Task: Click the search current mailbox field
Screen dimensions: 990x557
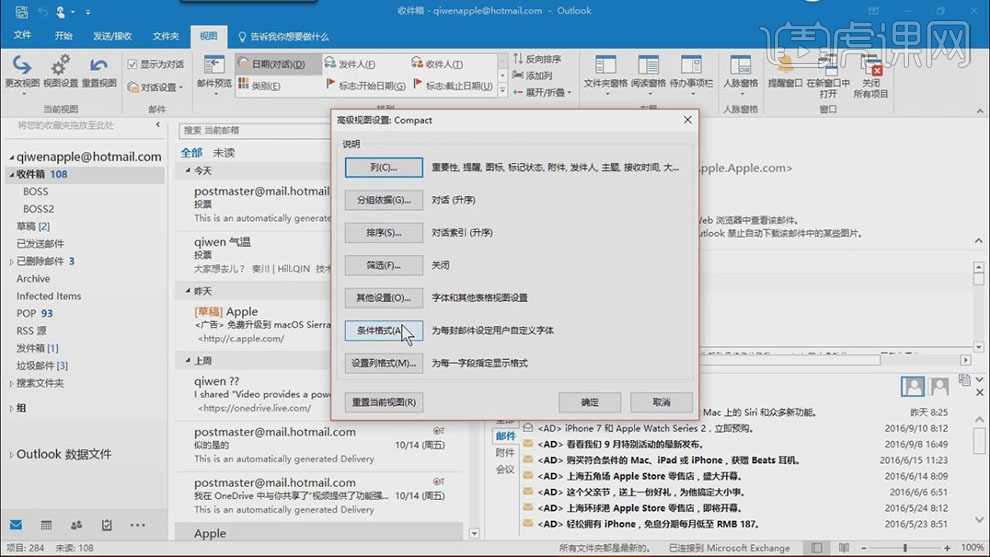Action: (254, 130)
